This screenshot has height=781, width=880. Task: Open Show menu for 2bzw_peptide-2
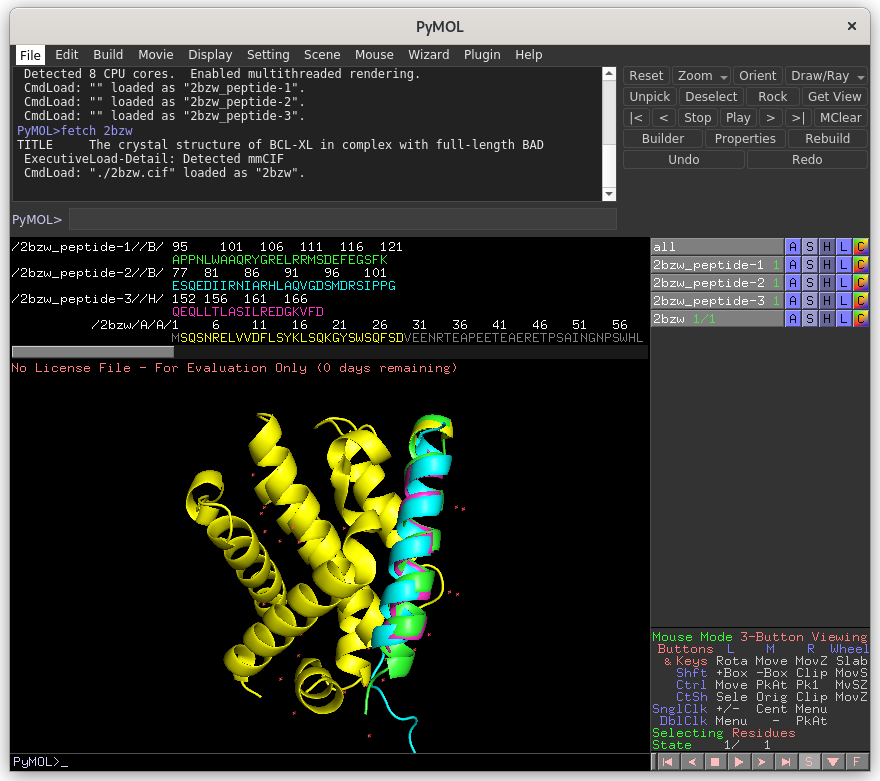click(x=809, y=282)
